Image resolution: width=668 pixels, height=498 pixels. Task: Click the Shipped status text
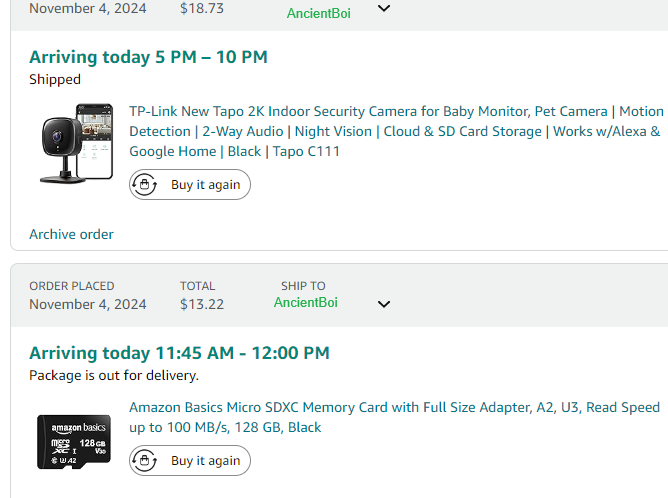click(55, 79)
